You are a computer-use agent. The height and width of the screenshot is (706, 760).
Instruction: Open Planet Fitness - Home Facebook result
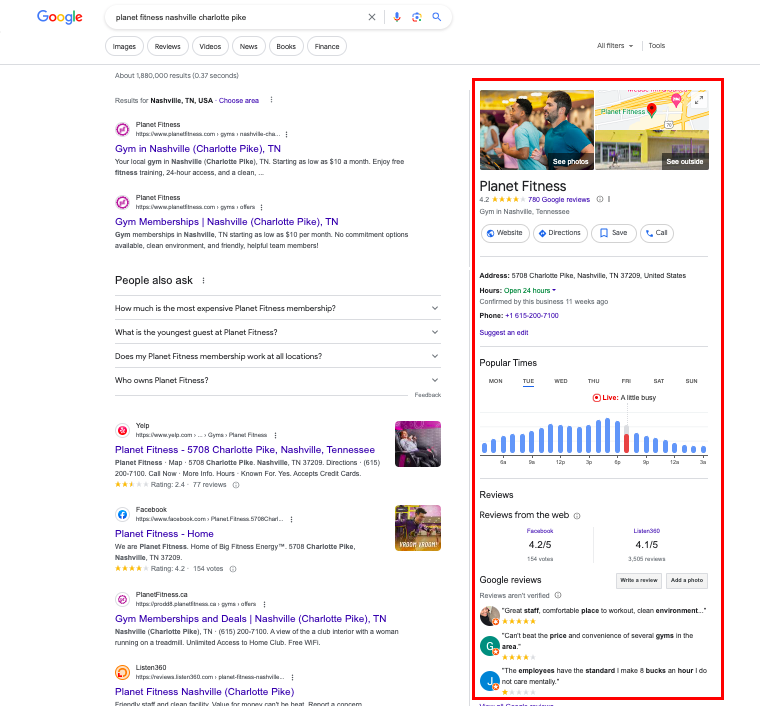(x=164, y=533)
